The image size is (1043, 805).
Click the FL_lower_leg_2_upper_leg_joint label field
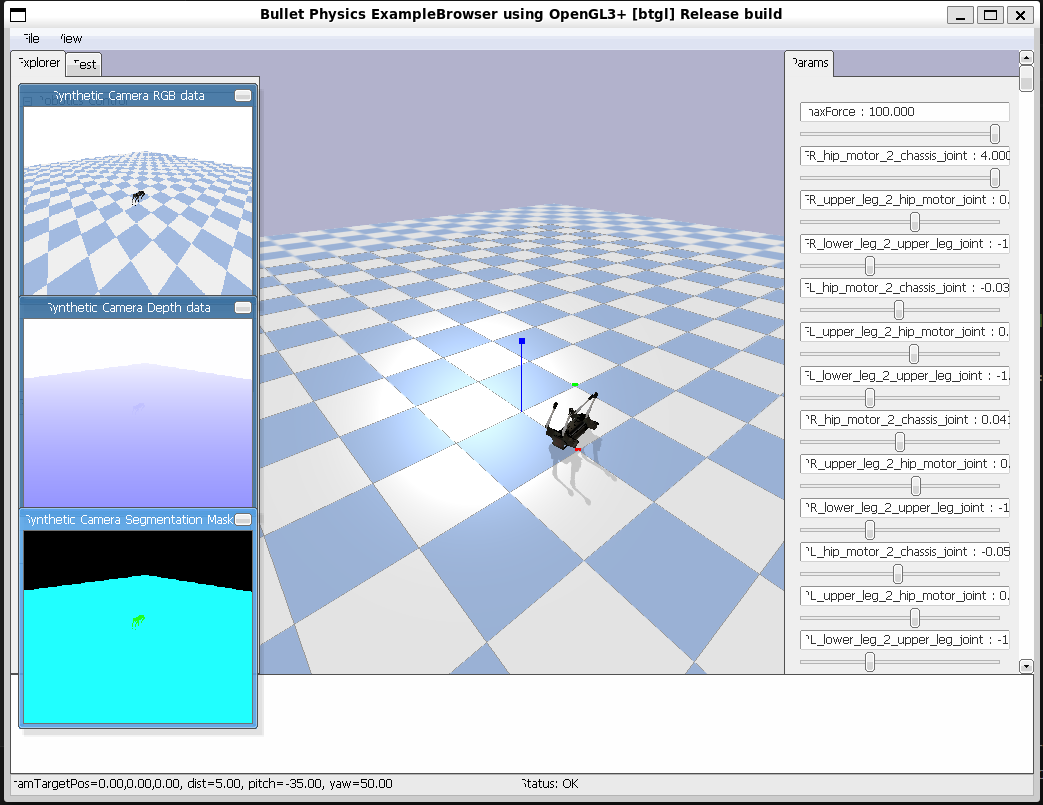tap(905, 376)
